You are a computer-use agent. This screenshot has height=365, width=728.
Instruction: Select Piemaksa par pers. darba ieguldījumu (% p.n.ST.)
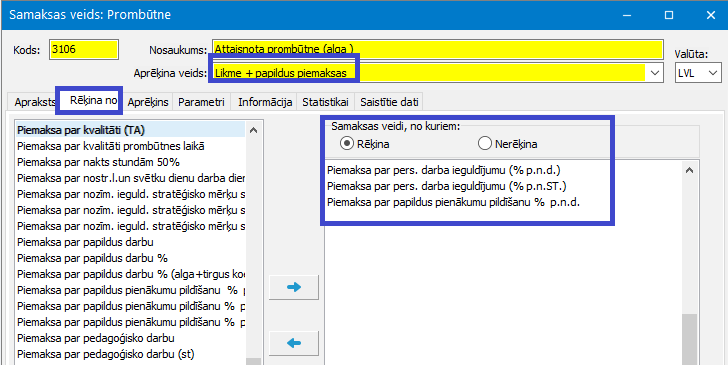504,187
